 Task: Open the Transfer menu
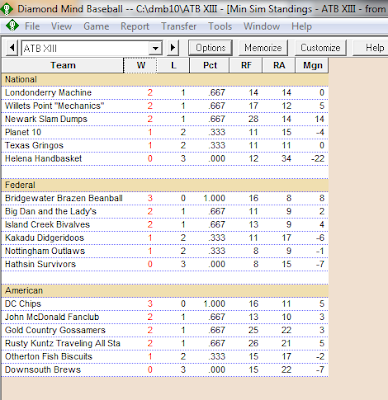[x=179, y=26]
